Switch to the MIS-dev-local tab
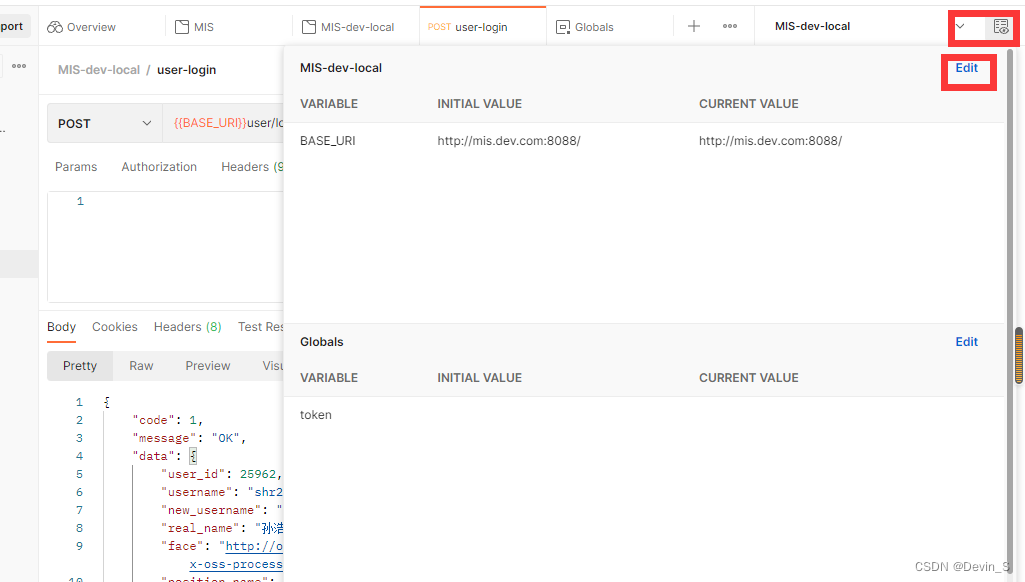The height and width of the screenshot is (582, 1025). click(348, 27)
